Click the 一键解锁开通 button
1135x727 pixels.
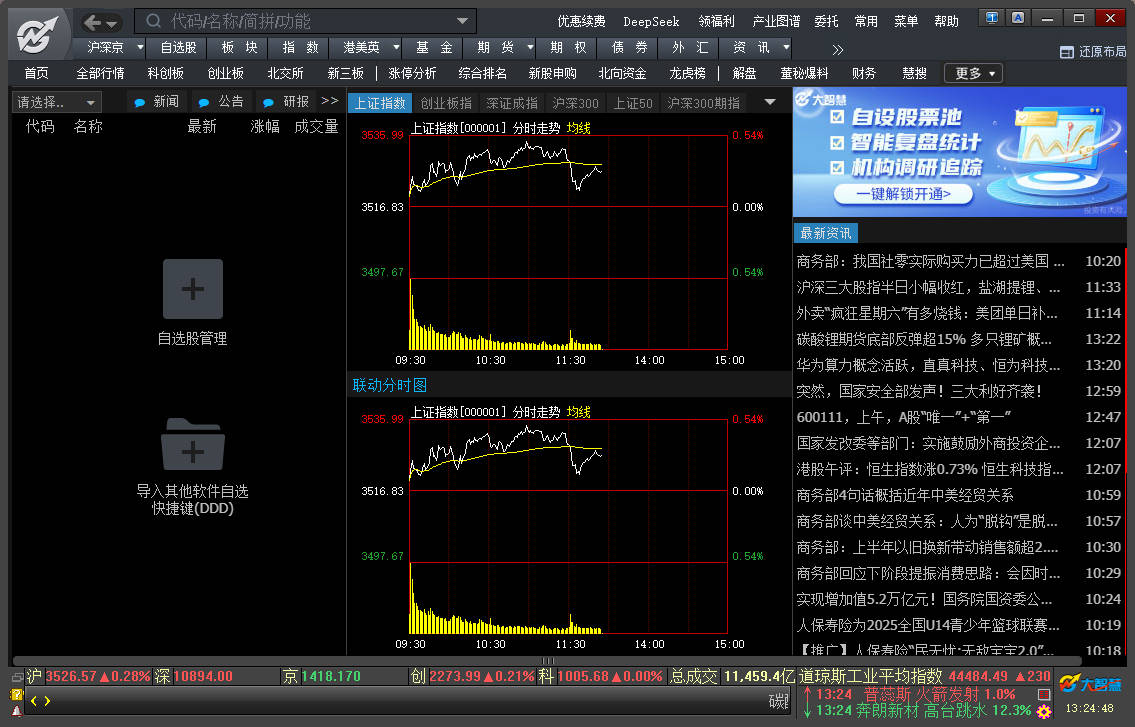click(903, 193)
